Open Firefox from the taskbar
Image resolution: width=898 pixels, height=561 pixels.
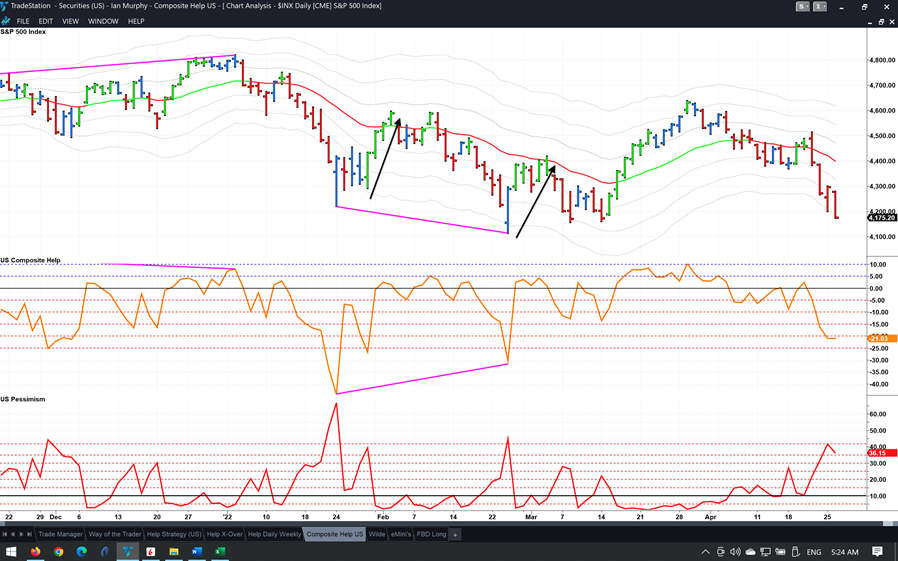click(x=35, y=551)
